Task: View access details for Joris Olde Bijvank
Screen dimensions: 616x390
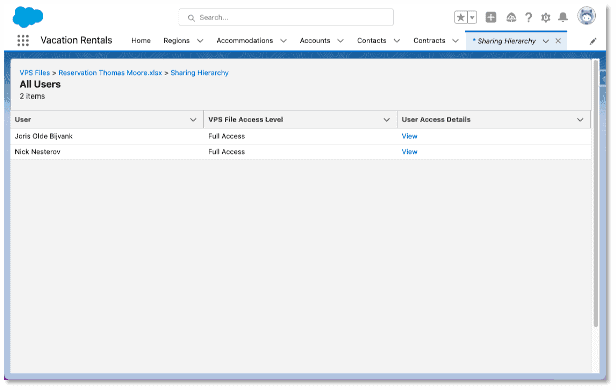Action: [409, 136]
